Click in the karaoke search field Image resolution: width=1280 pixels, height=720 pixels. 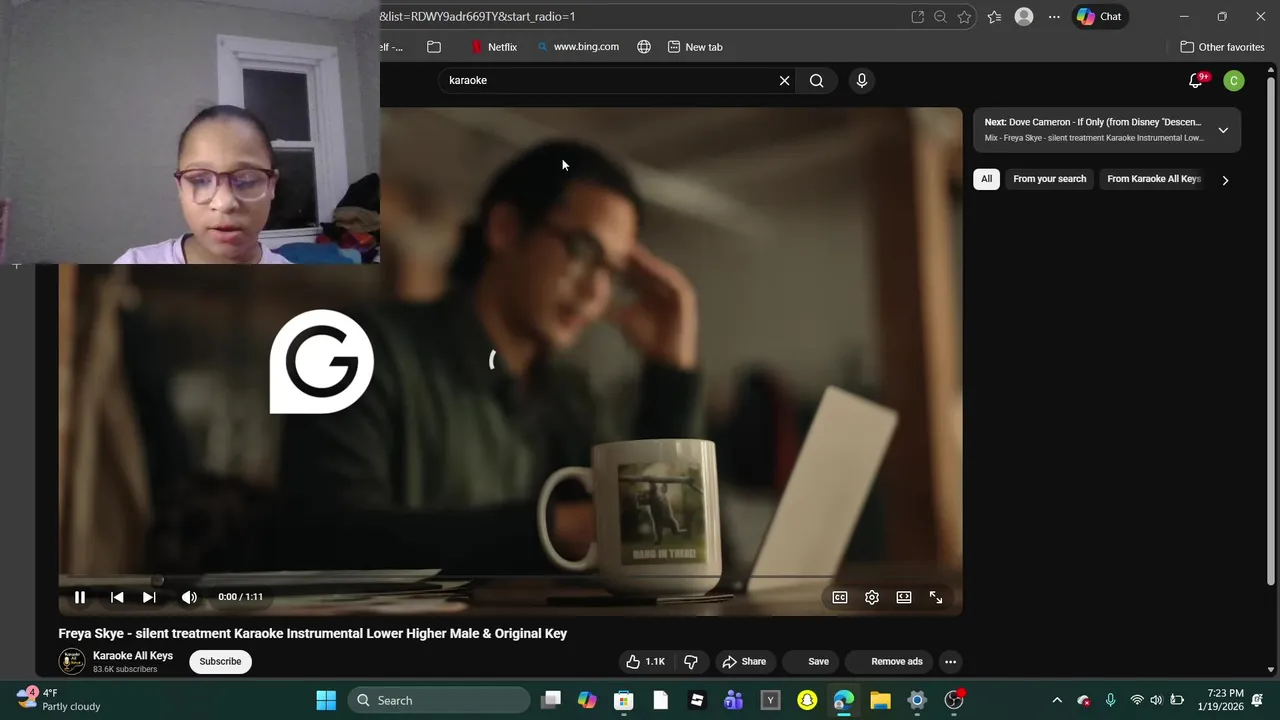[x=608, y=80]
